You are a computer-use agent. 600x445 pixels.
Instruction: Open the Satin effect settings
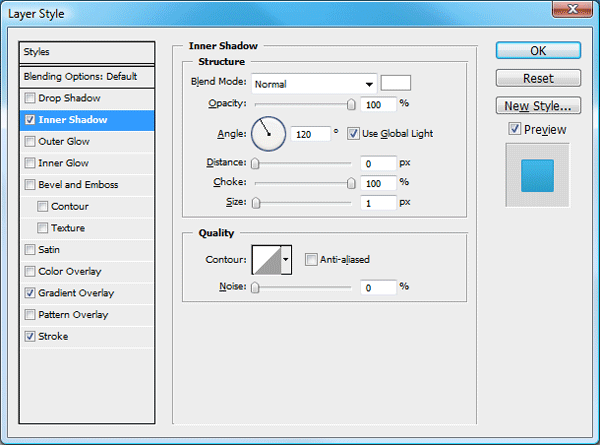pos(87,250)
